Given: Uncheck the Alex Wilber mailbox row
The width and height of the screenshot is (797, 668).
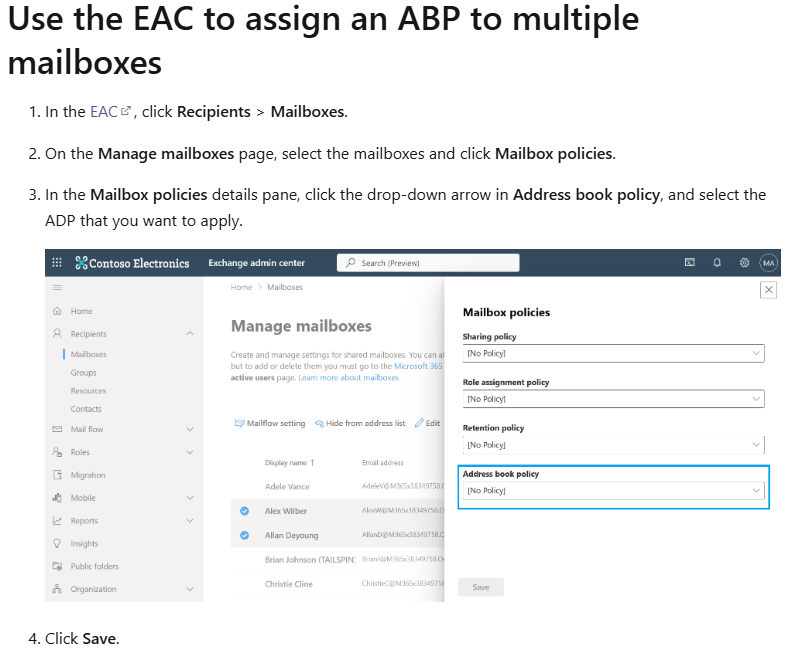Looking at the screenshot, I should (244, 511).
